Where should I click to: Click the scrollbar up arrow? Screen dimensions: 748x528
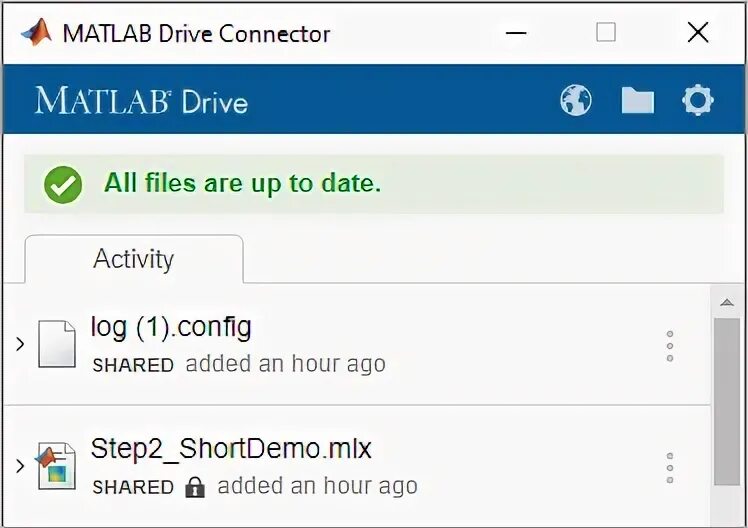click(x=727, y=301)
